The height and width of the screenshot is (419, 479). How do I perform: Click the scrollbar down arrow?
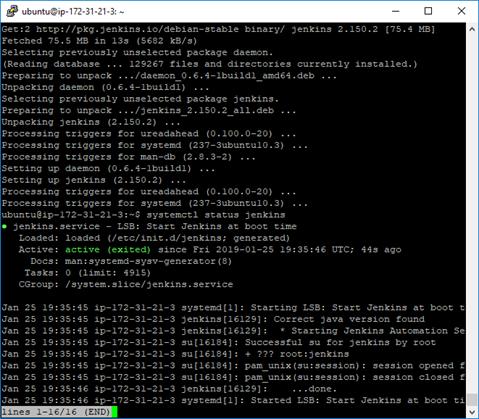point(472,412)
